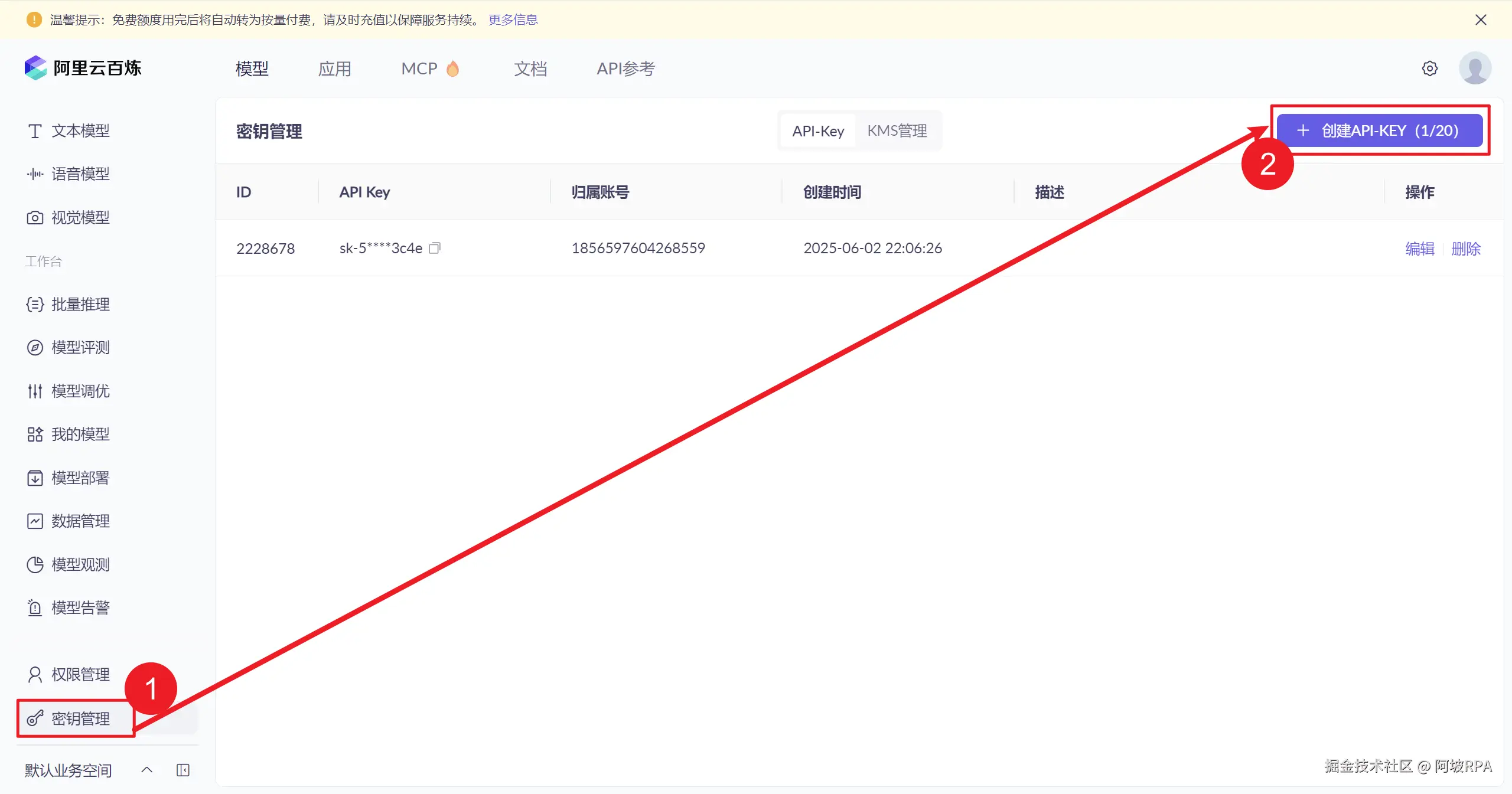Open 密钥管理 key icon in sidebar
Image resolution: width=1512 pixels, height=794 pixels.
(x=35, y=718)
